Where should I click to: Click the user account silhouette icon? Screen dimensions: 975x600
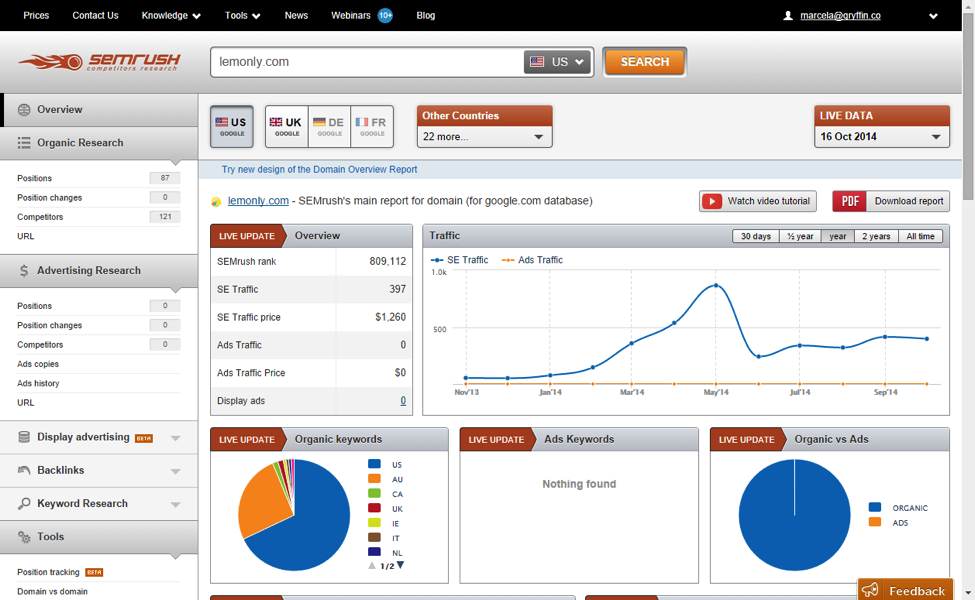pos(788,16)
